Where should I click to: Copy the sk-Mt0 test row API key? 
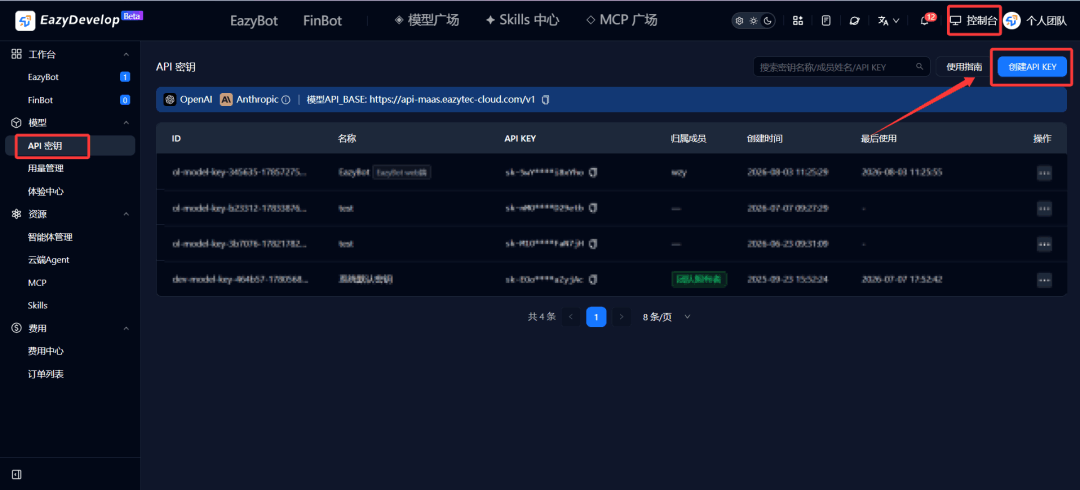(x=593, y=244)
